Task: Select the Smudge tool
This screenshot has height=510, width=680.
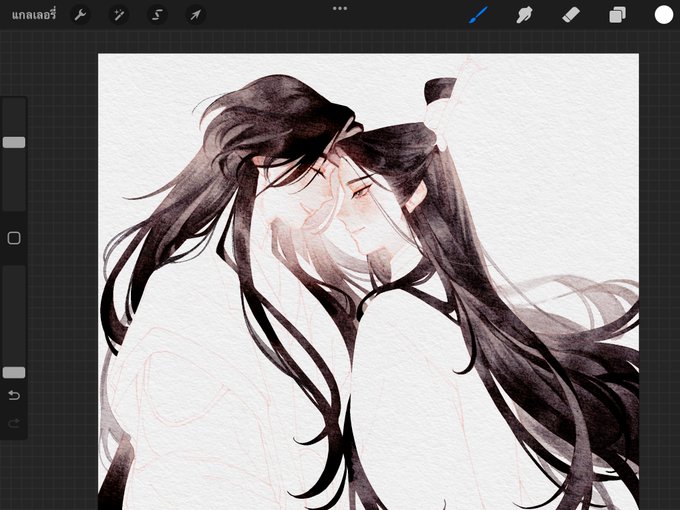Action: [525, 15]
